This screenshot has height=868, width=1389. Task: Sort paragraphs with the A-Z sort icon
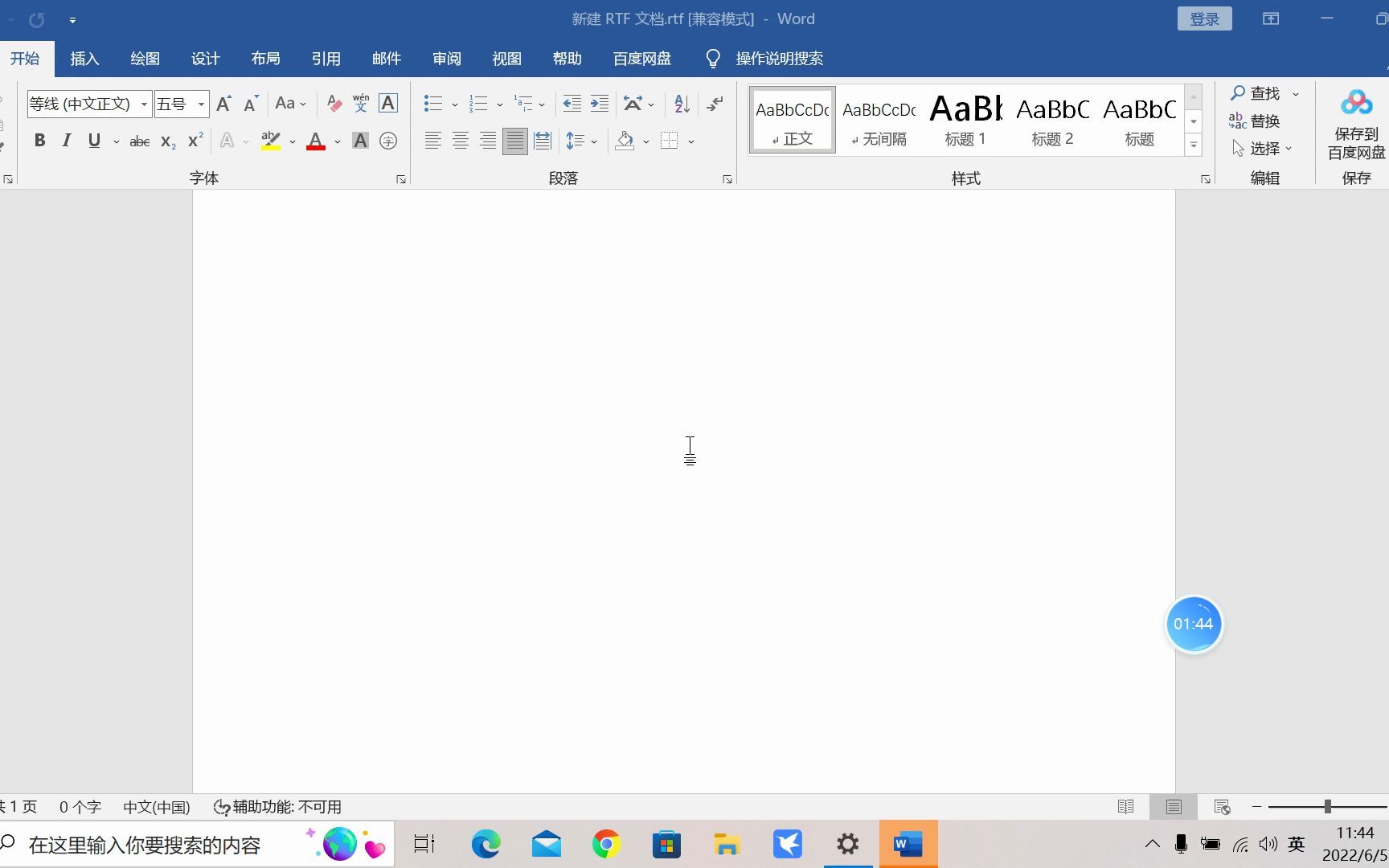coord(682,104)
